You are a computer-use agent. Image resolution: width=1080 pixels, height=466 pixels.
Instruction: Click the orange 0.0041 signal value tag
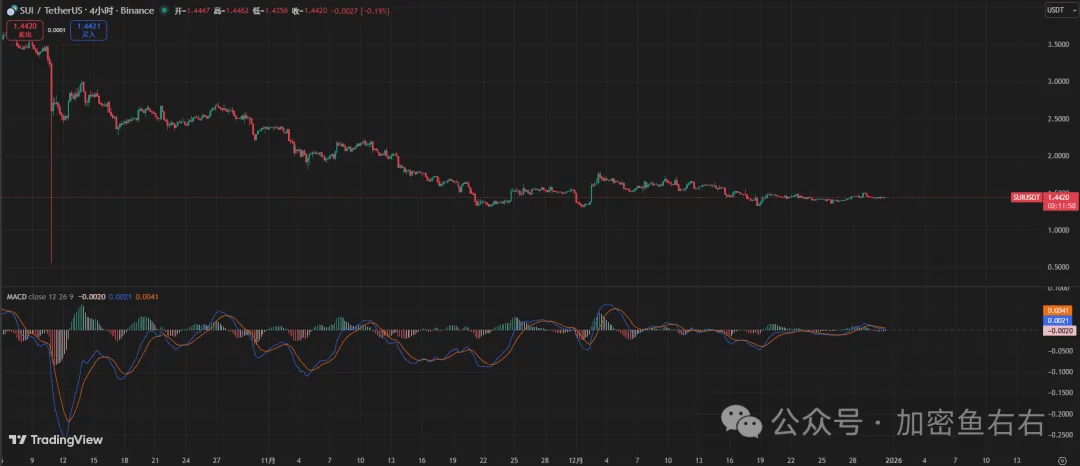(1059, 310)
